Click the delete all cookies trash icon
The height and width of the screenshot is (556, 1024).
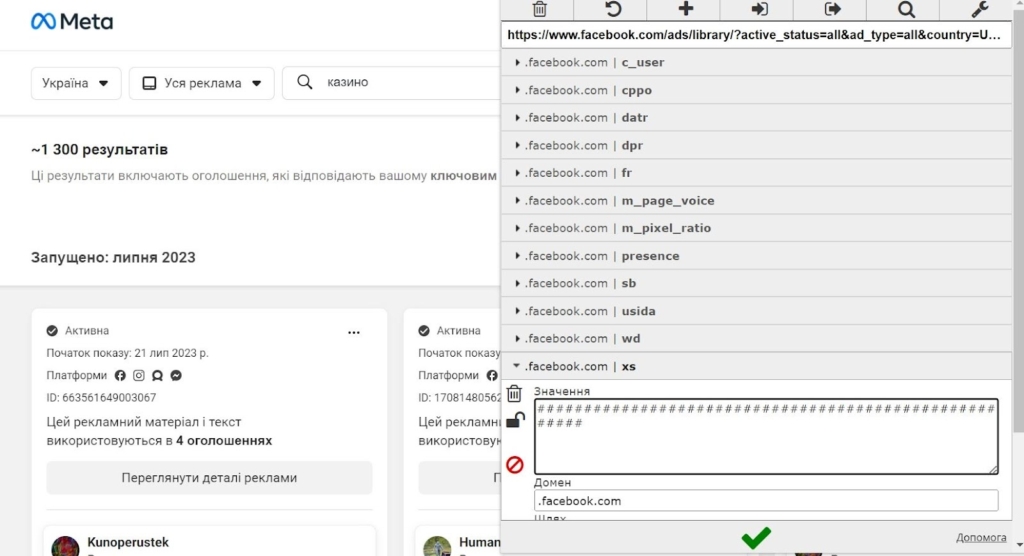tap(539, 10)
